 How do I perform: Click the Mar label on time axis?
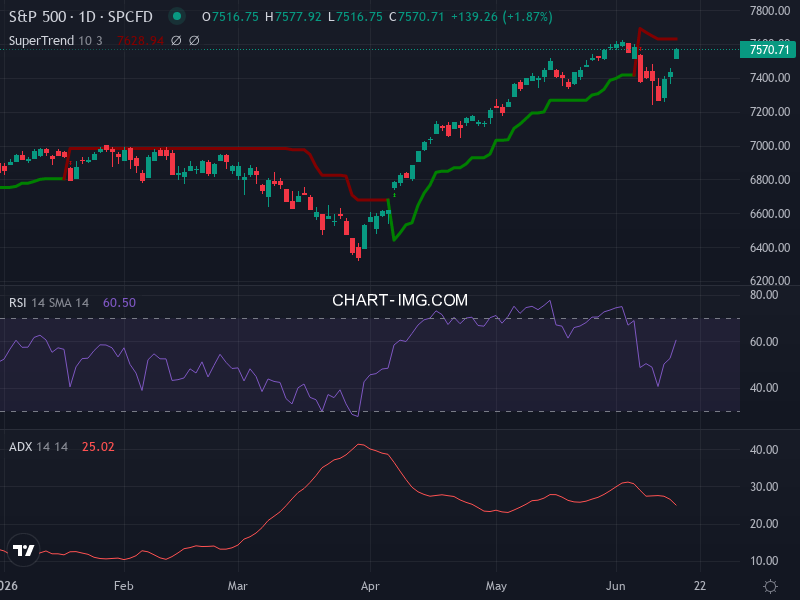coord(237,586)
